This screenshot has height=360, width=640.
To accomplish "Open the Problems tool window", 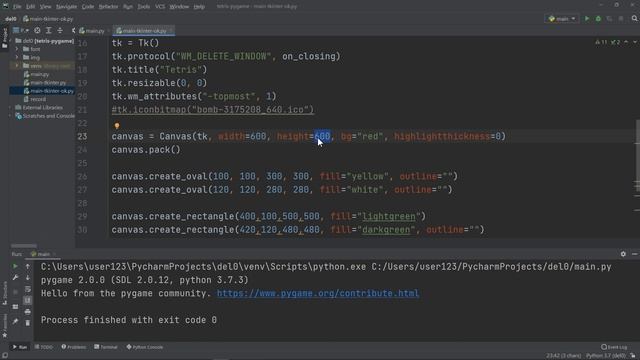I will tap(73, 347).
